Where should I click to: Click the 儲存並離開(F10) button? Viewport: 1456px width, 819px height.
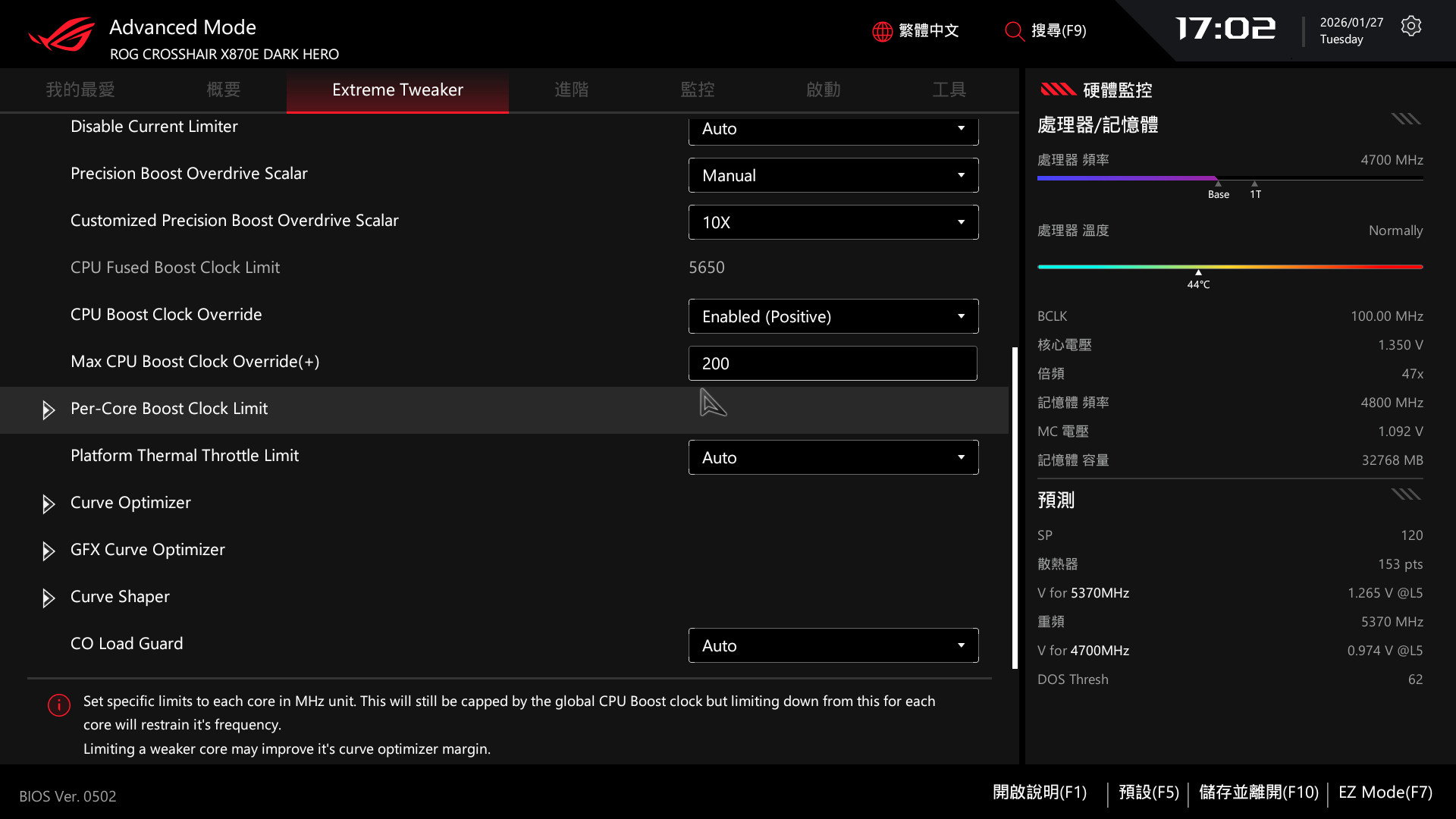[1259, 792]
